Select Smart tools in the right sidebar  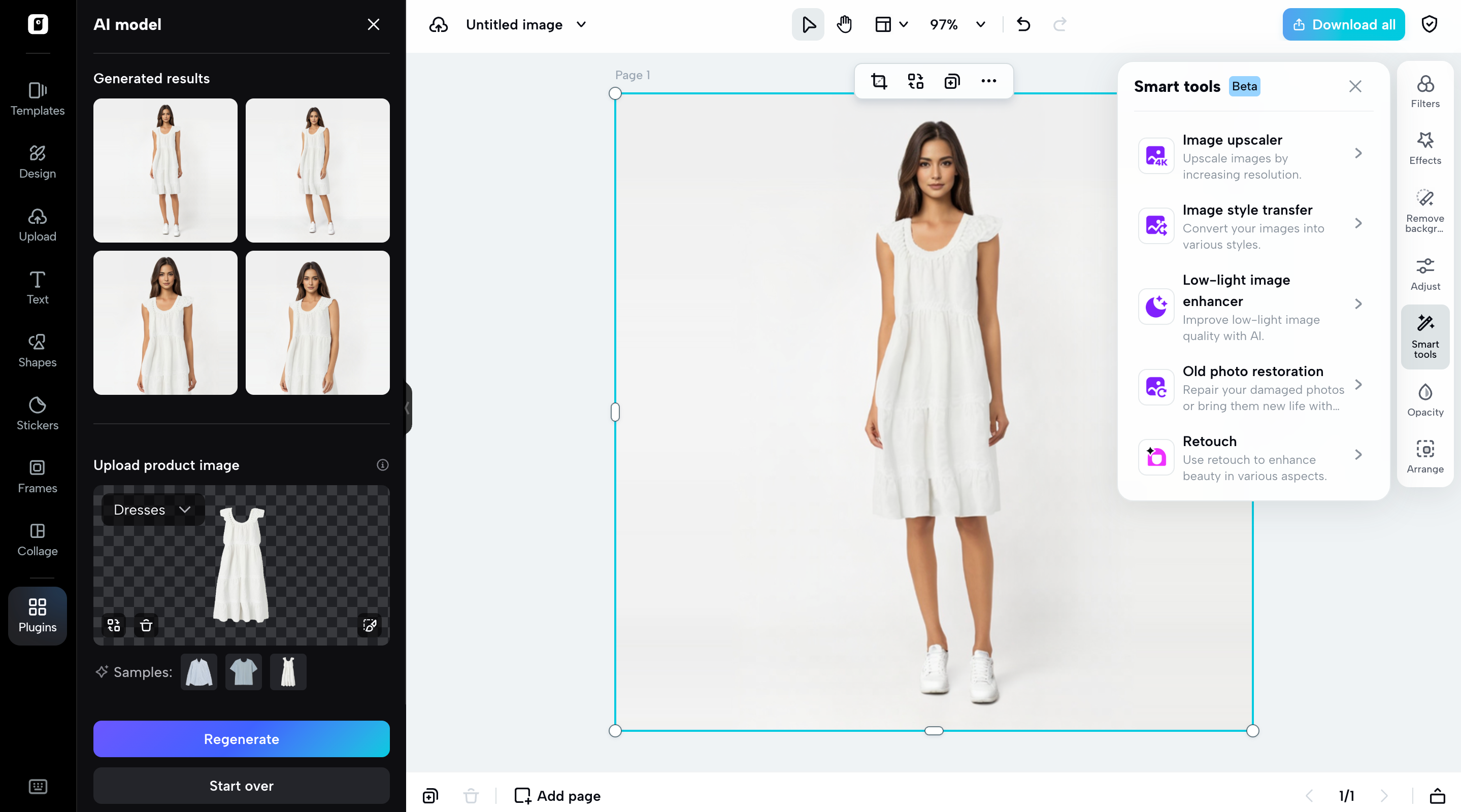[1425, 336]
